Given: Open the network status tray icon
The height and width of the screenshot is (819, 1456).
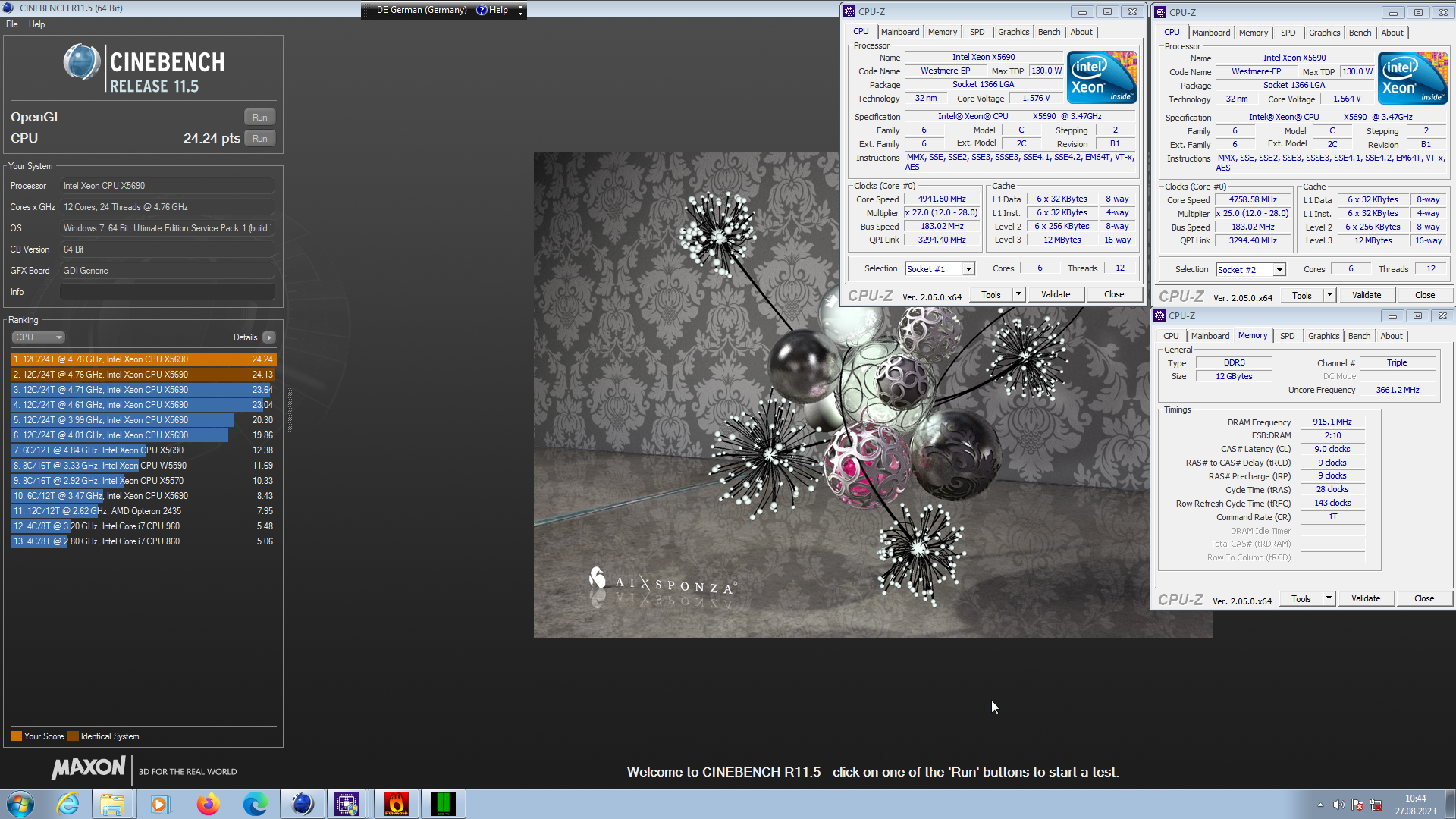Looking at the screenshot, I should 1376,805.
